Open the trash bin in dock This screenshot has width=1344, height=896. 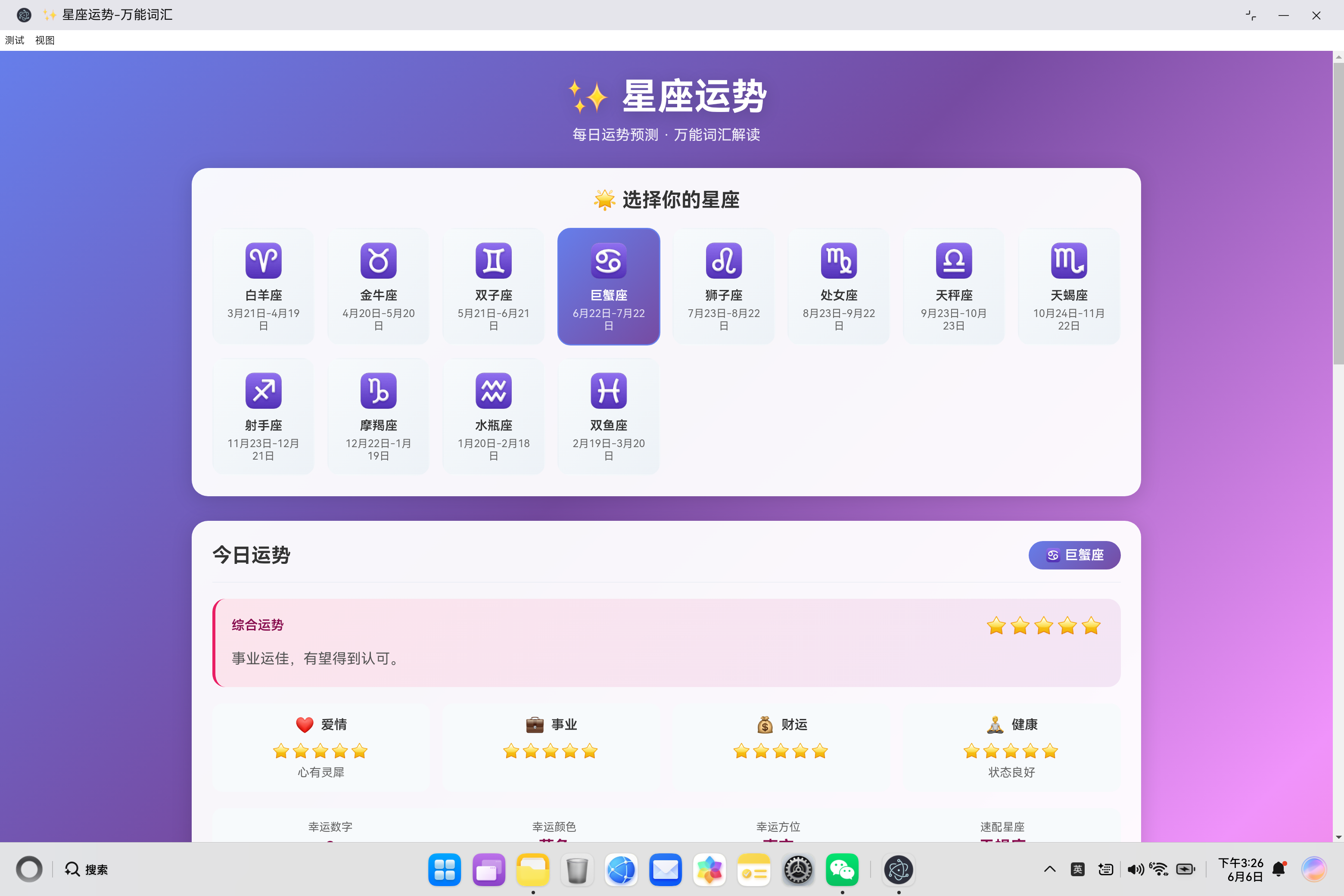pyautogui.click(x=577, y=869)
